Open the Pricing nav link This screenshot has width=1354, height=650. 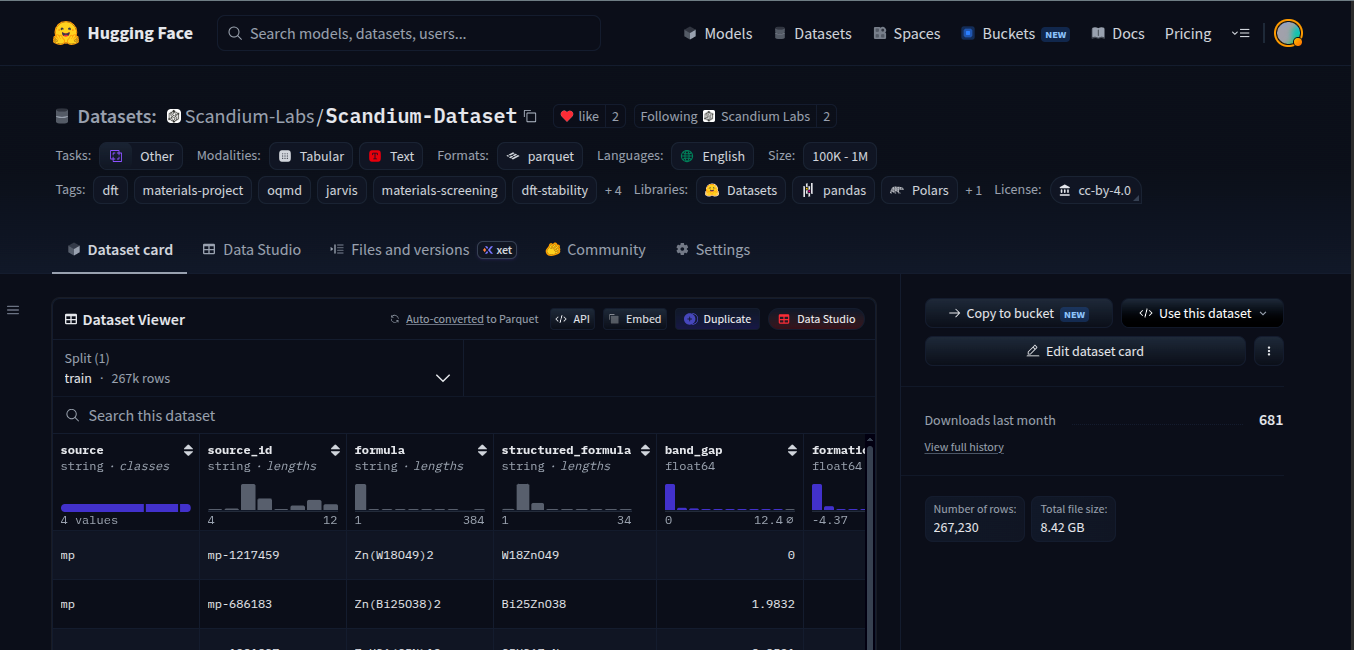click(1188, 33)
